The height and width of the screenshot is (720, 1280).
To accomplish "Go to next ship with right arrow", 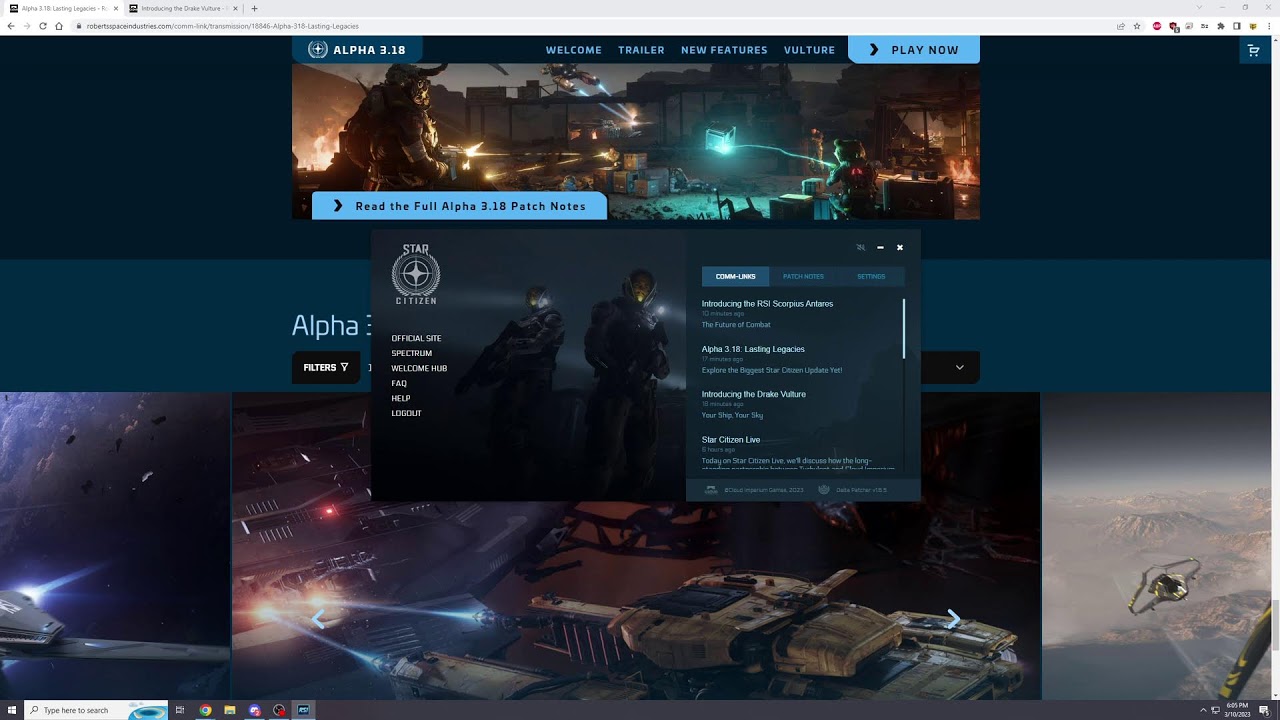I will 953,619.
